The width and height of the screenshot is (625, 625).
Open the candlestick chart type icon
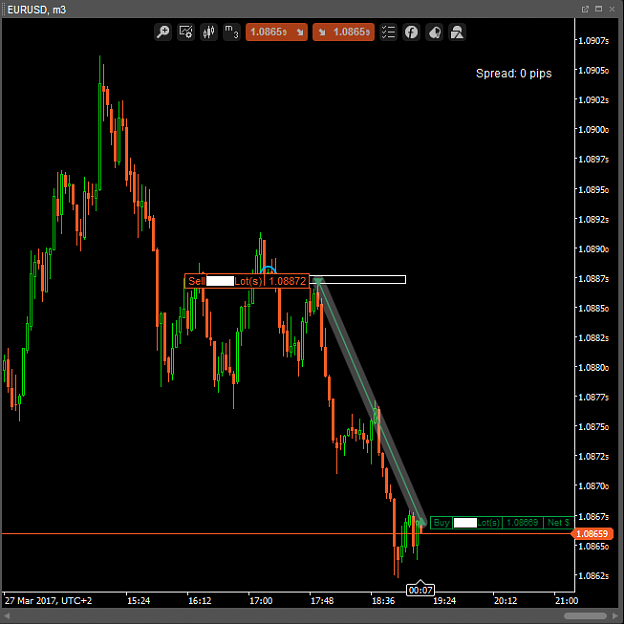tap(208, 32)
